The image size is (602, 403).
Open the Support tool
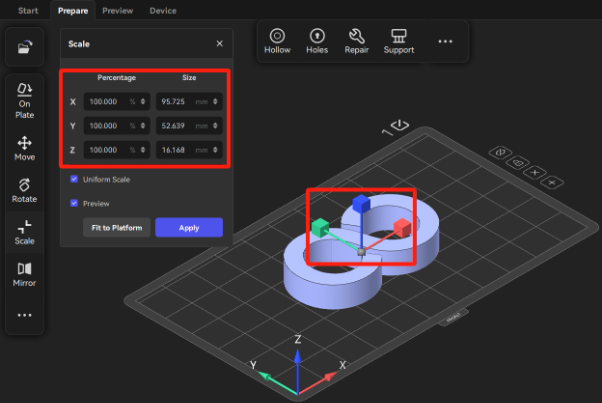[398, 41]
